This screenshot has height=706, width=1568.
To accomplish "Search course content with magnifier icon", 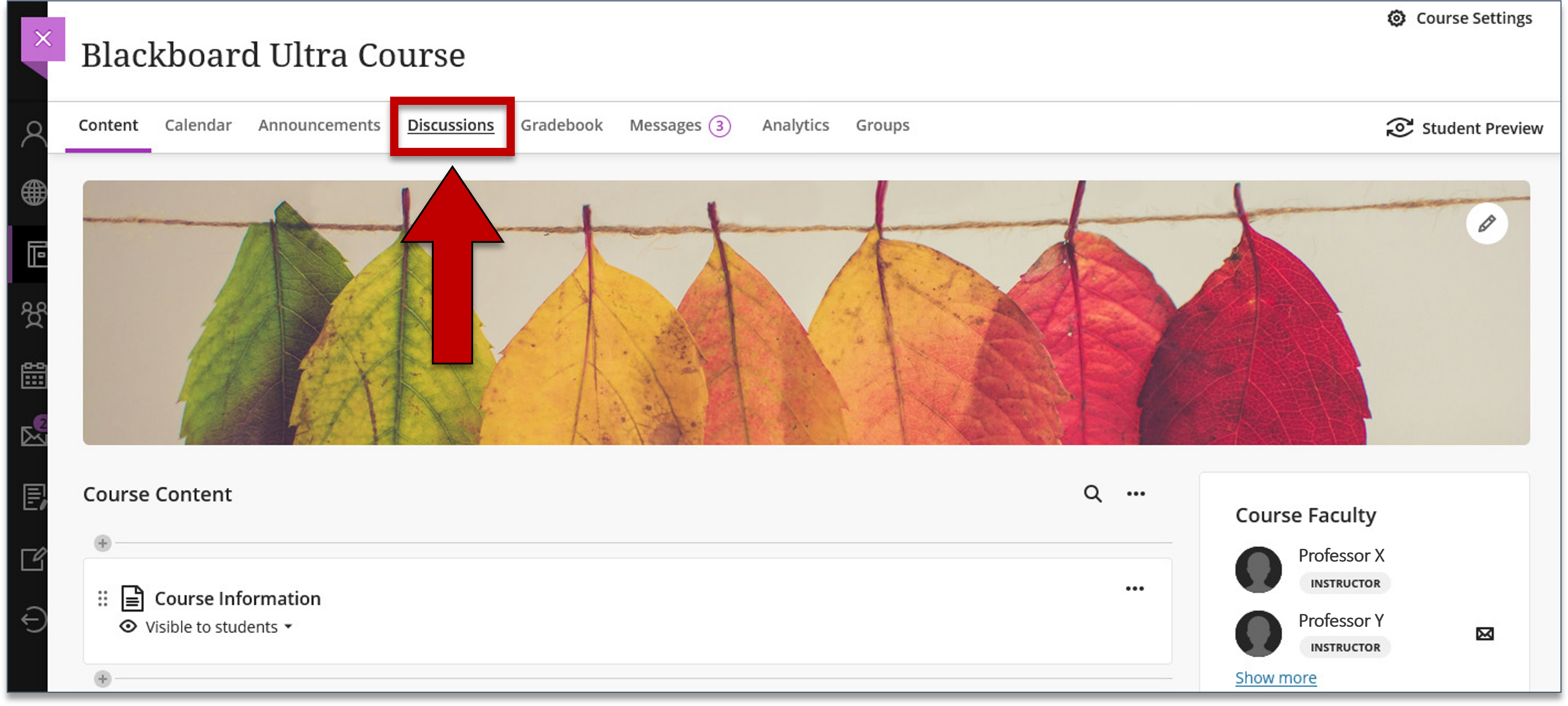I will [1093, 493].
